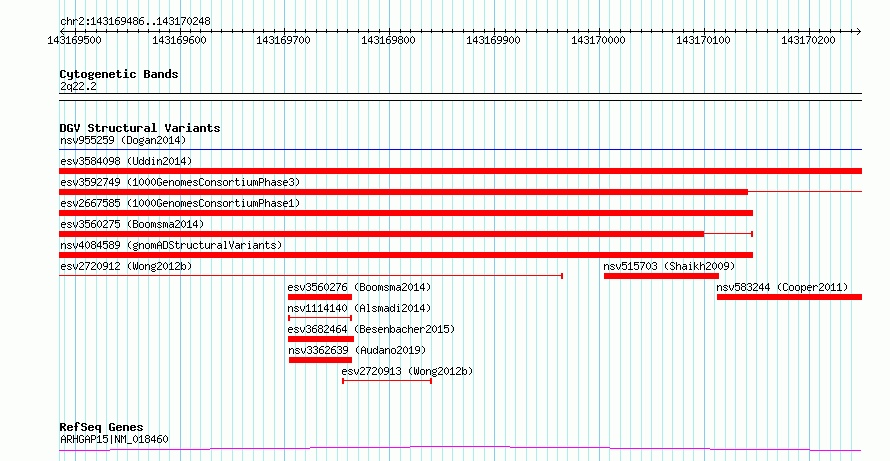This screenshot has width=890, height=461.
Task: Click ruler position 143170100
Action: point(704,40)
